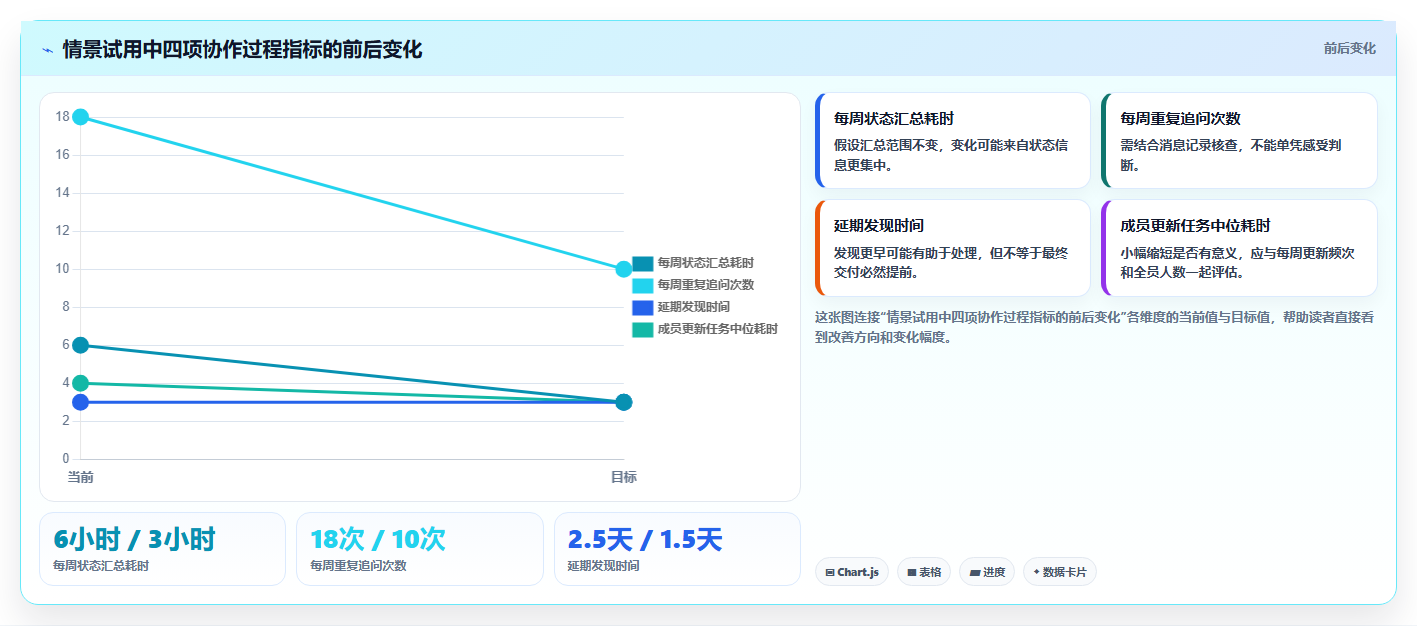This screenshot has height=626, width=1417.
Task: Click the lightning icon beside the title
Action: tap(47, 49)
